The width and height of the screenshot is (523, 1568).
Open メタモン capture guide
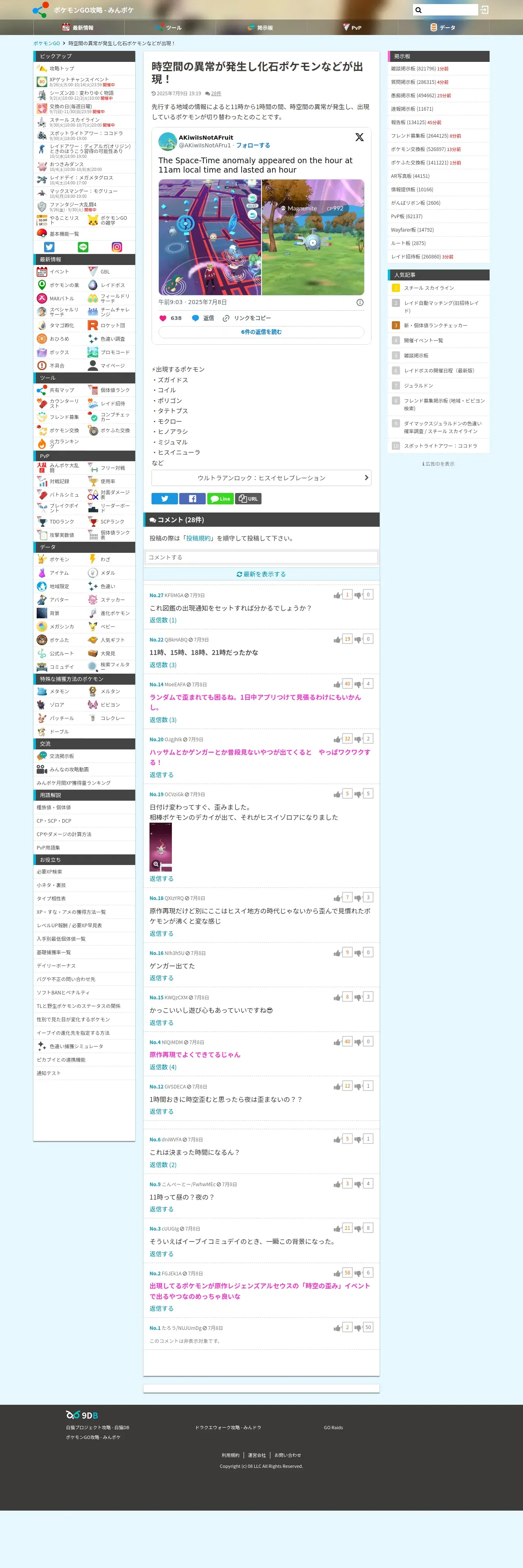click(x=59, y=692)
